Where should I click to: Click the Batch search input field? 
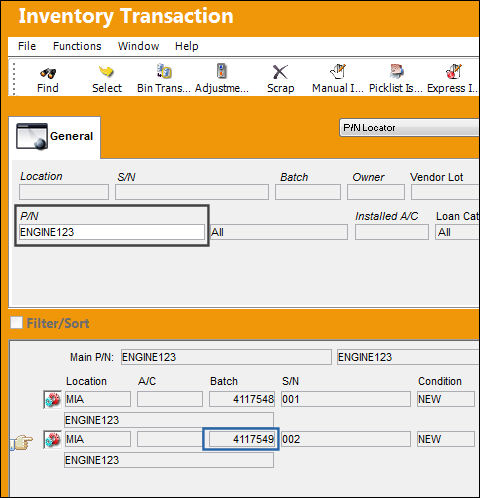click(x=308, y=192)
